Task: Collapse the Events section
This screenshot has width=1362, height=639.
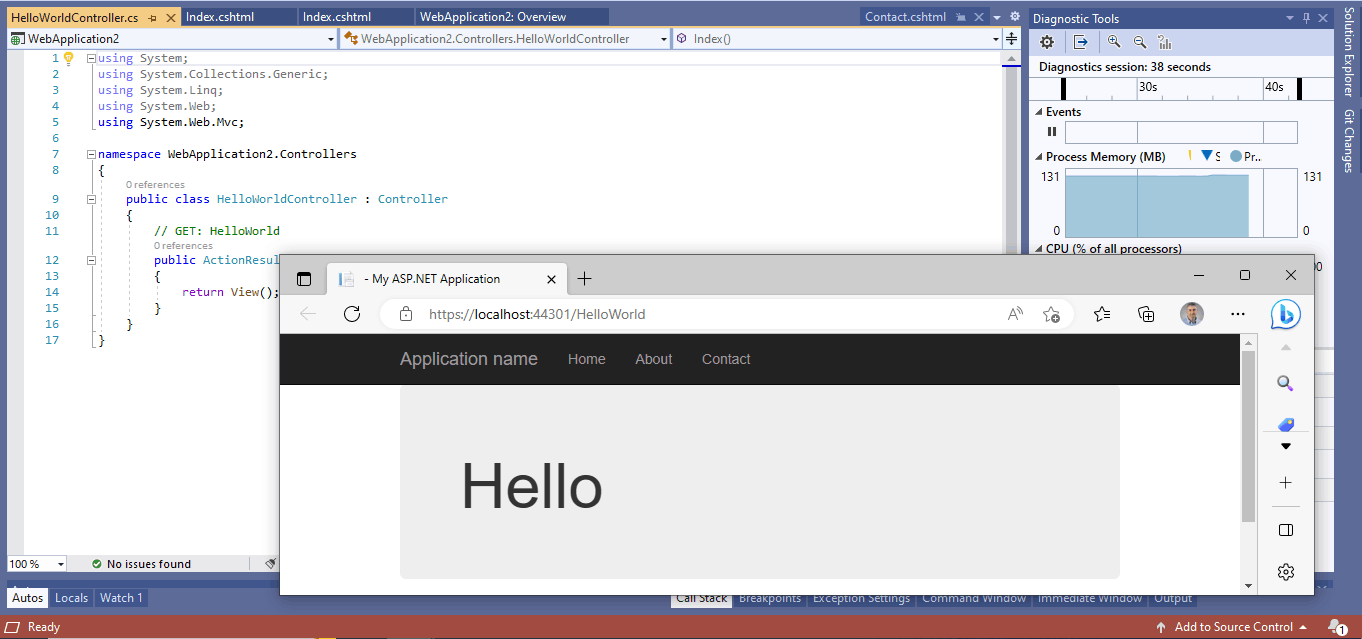Action: pos(1038,112)
